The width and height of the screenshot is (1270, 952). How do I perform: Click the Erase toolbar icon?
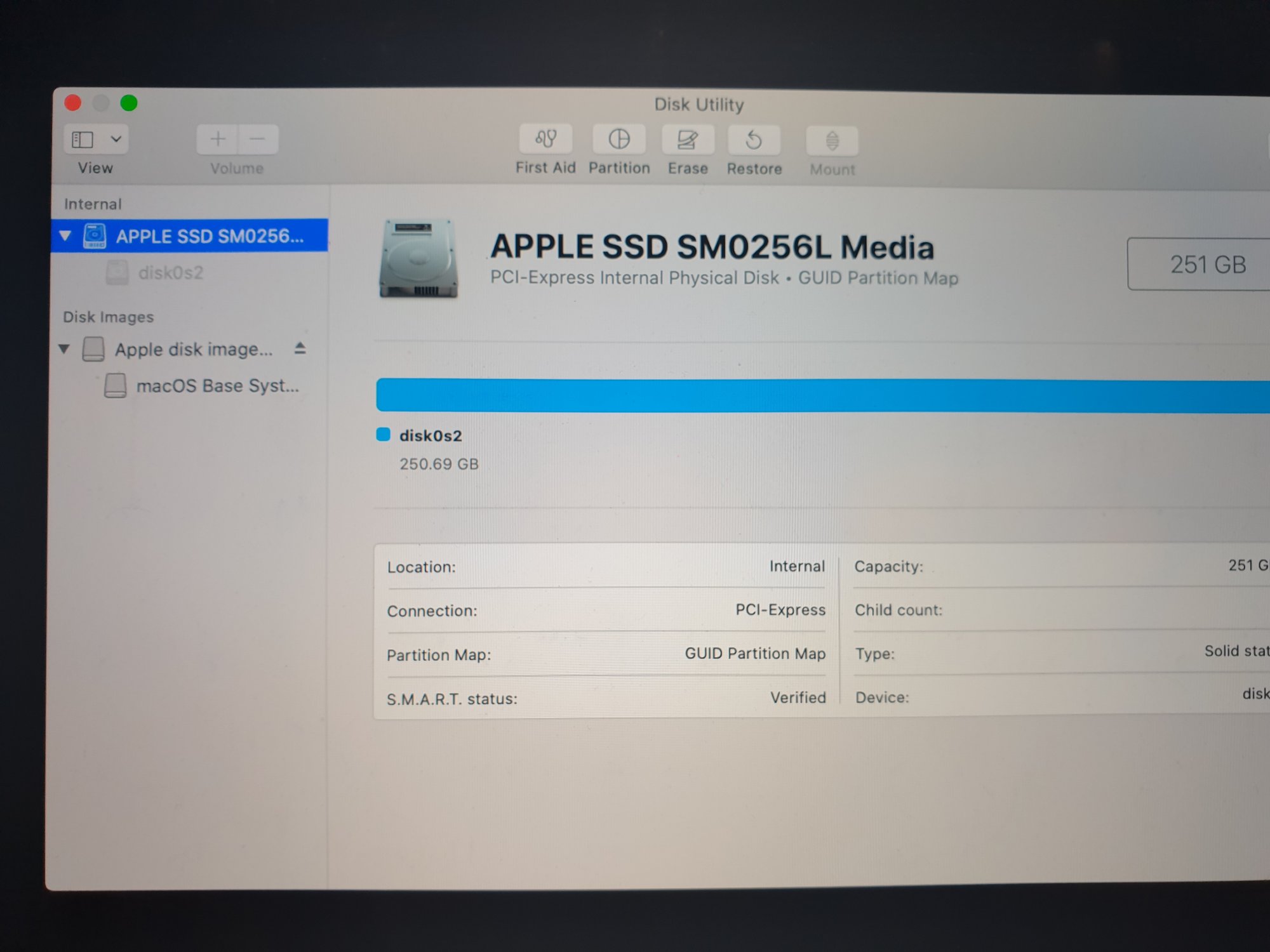(x=688, y=140)
